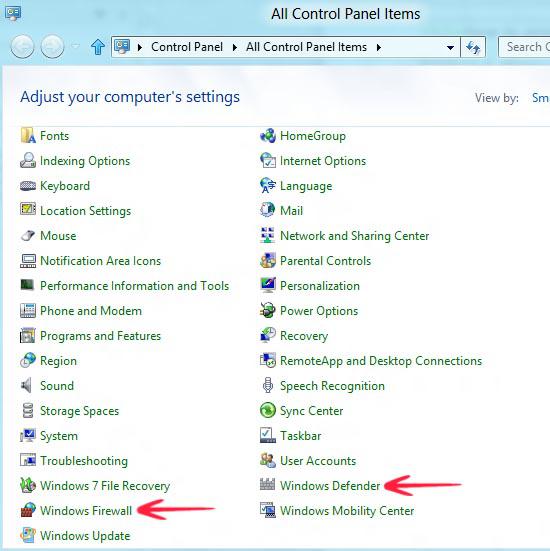The height and width of the screenshot is (551, 550).
Task: Open Network and Sharing Center link
Action: click(x=355, y=235)
